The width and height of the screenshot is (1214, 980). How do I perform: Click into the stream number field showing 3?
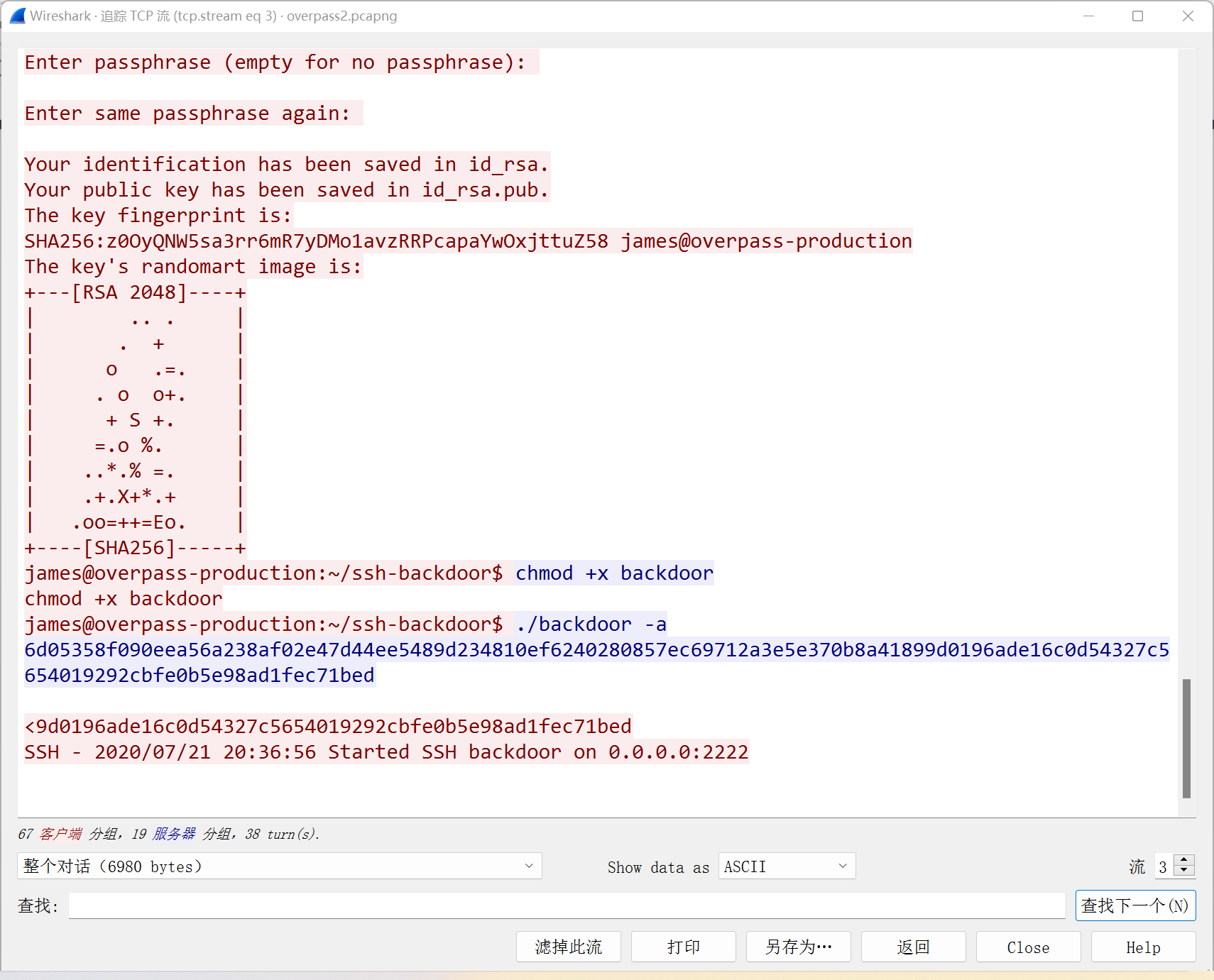(x=1164, y=866)
